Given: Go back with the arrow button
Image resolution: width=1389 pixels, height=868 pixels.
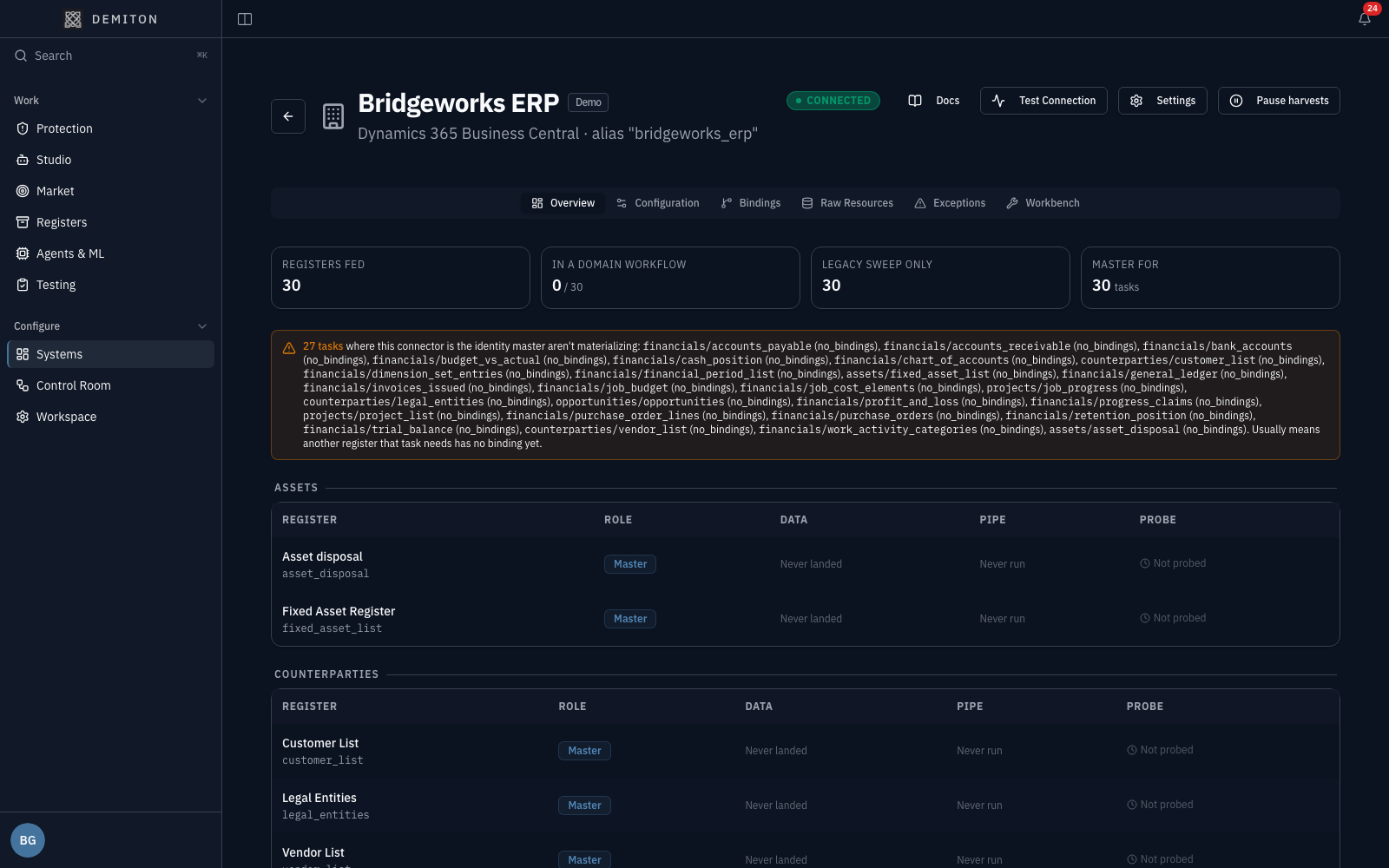Looking at the screenshot, I should tap(288, 116).
